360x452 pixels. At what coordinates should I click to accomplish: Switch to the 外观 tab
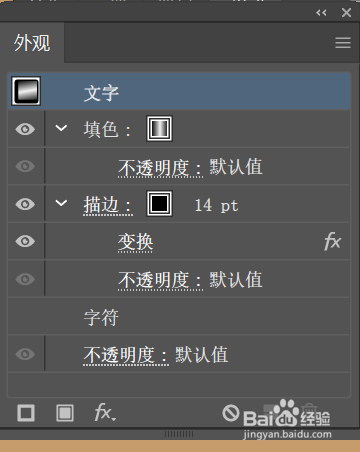32,43
